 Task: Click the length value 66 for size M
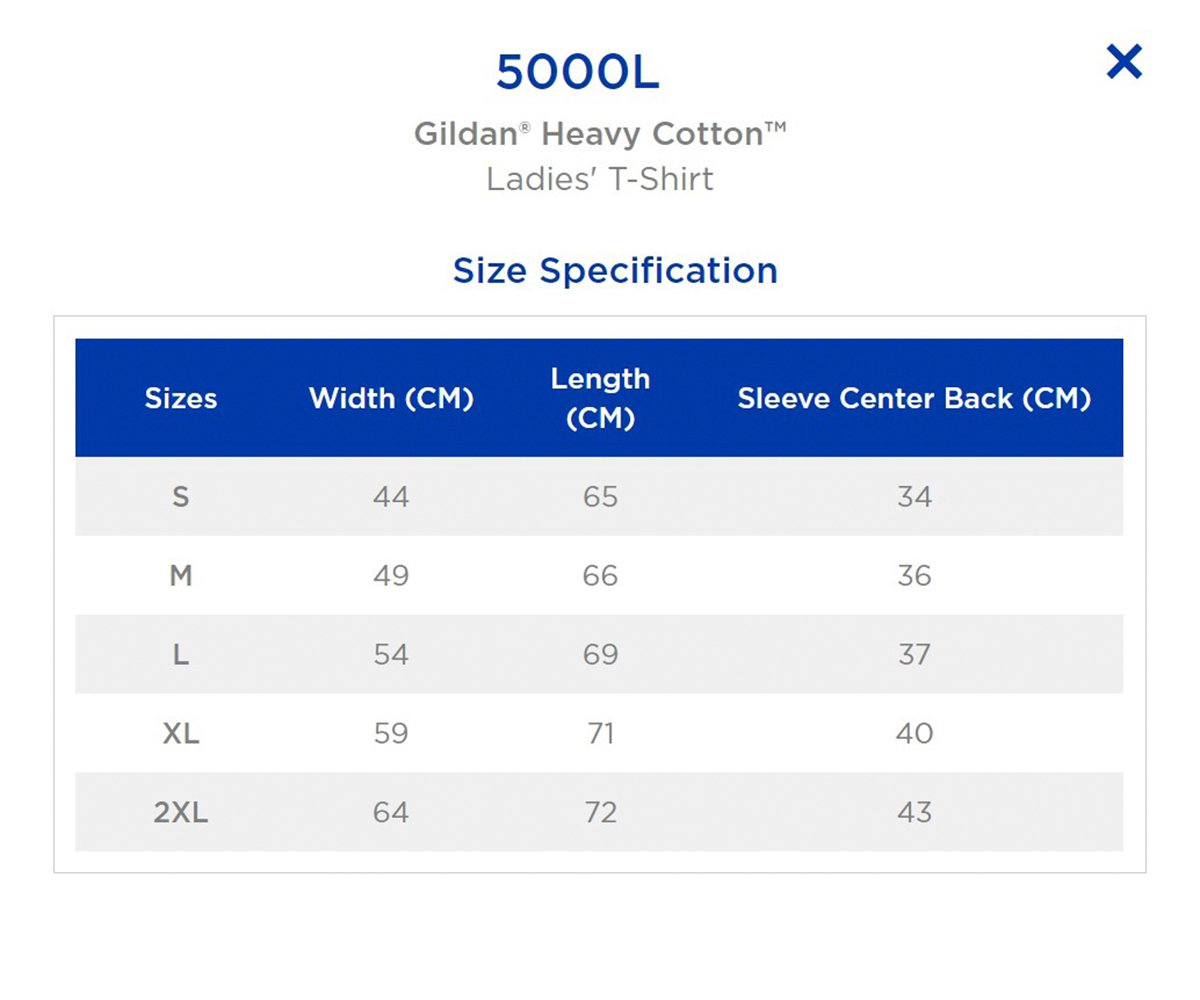(600, 576)
